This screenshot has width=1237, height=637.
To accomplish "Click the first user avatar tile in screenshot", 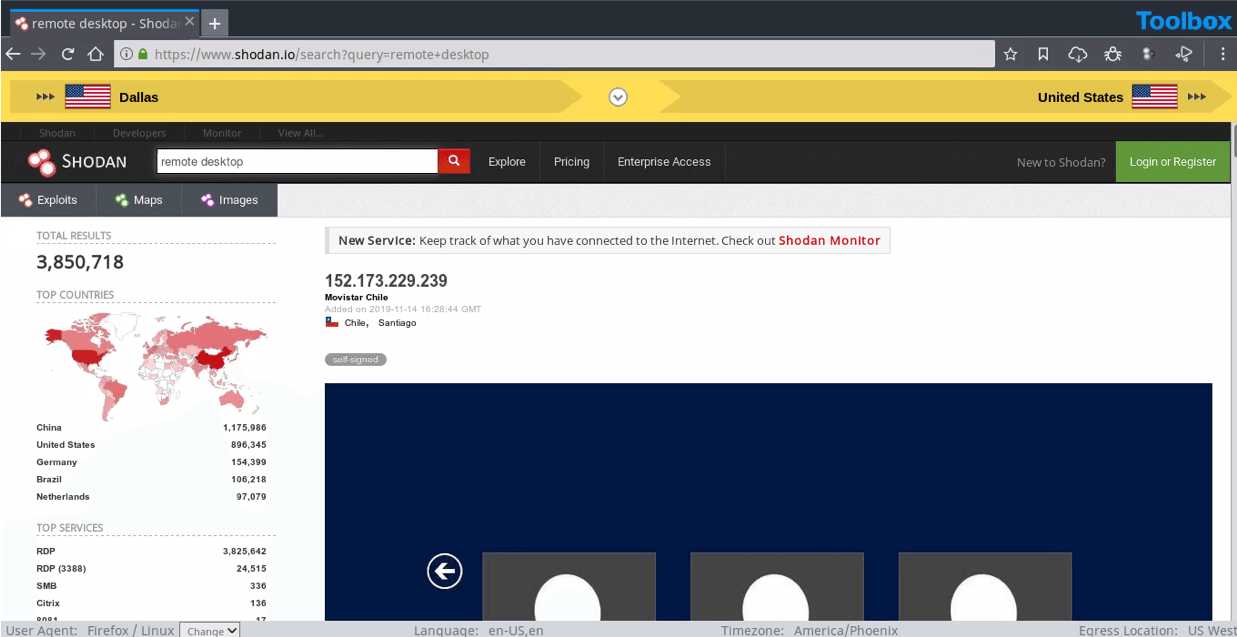I will (x=569, y=586).
